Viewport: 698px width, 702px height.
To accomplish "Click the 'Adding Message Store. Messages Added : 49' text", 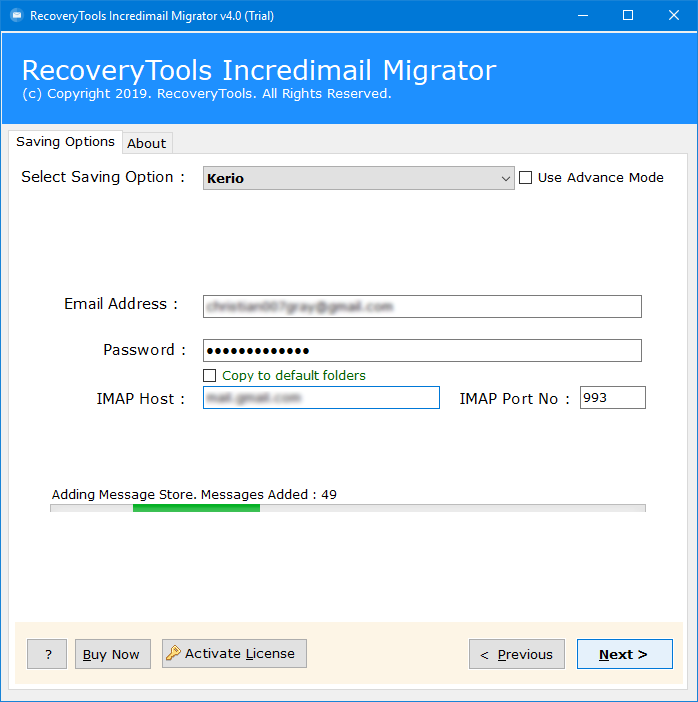I will pos(194,494).
